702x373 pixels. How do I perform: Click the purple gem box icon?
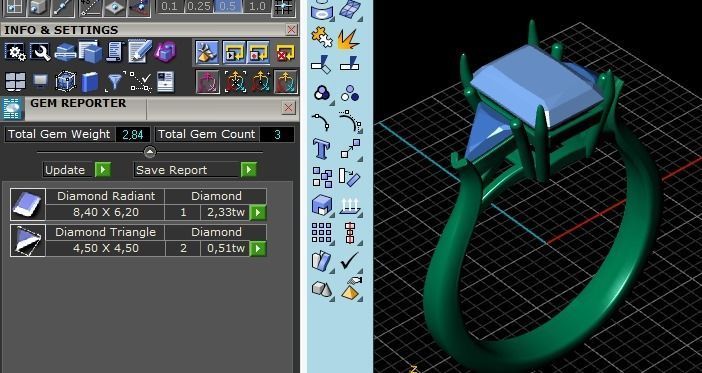(x=165, y=52)
